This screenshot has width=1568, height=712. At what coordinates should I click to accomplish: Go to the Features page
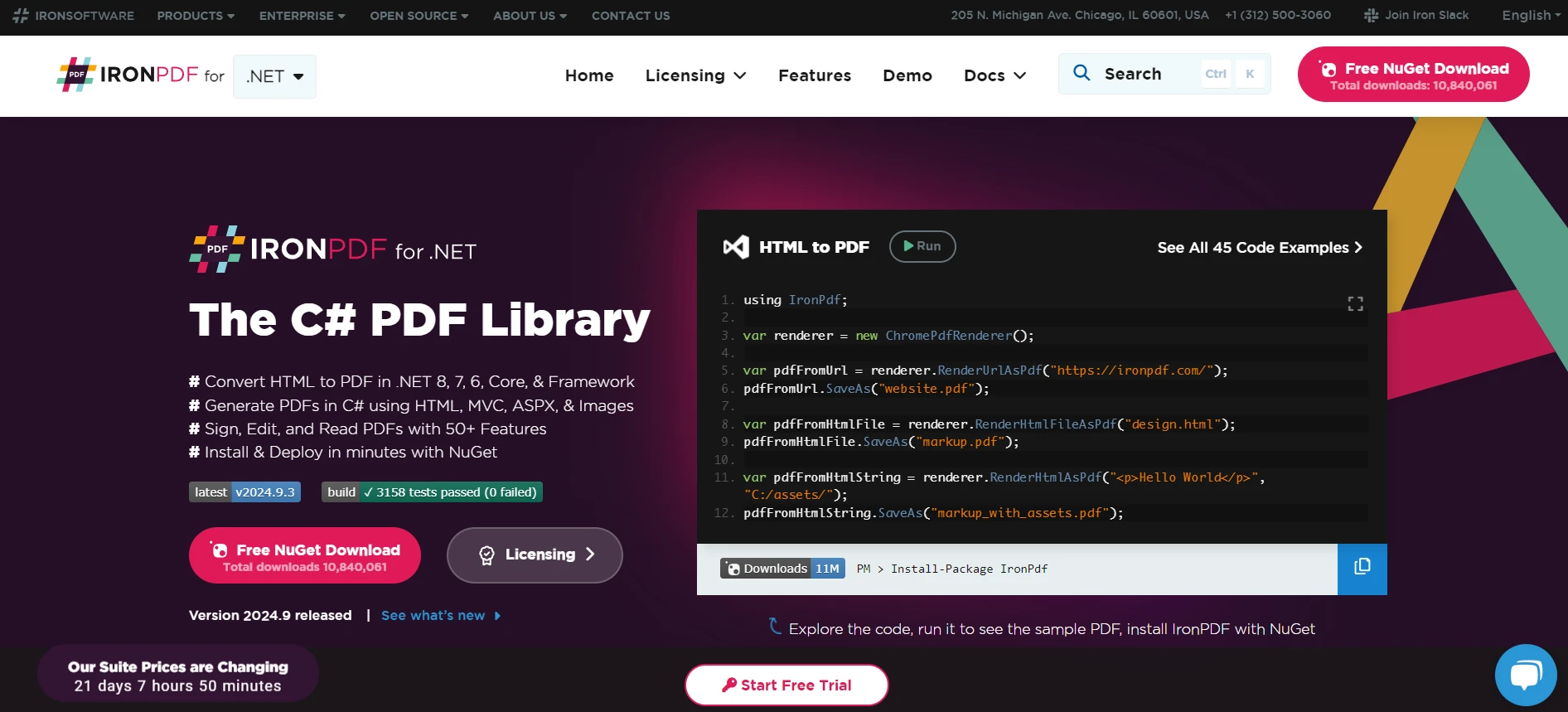[x=814, y=75]
